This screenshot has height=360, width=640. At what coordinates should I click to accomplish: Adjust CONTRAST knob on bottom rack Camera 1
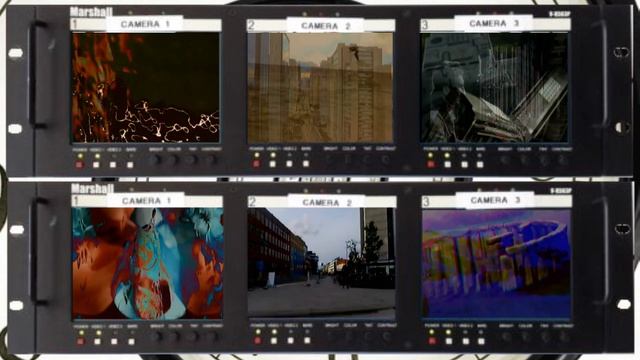tap(212, 337)
